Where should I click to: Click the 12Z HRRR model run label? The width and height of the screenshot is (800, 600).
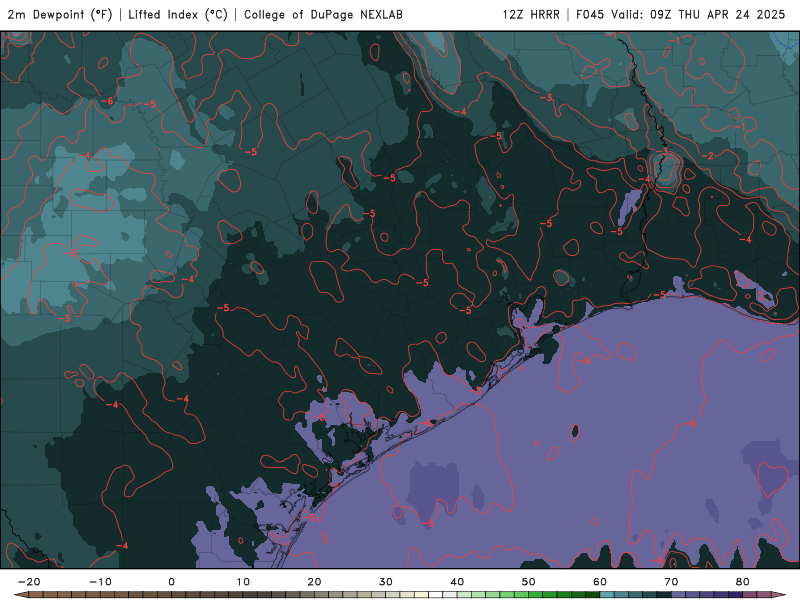531,15
